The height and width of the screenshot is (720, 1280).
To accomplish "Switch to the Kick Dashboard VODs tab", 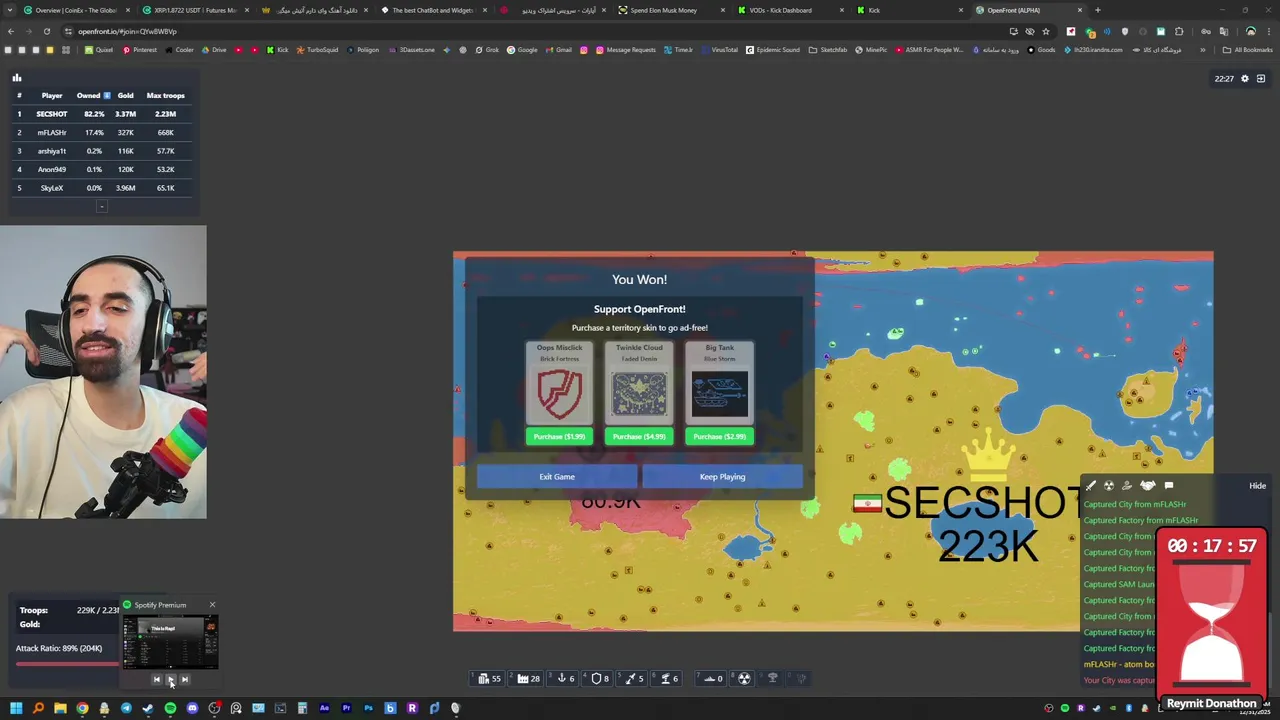I will tap(790, 10).
